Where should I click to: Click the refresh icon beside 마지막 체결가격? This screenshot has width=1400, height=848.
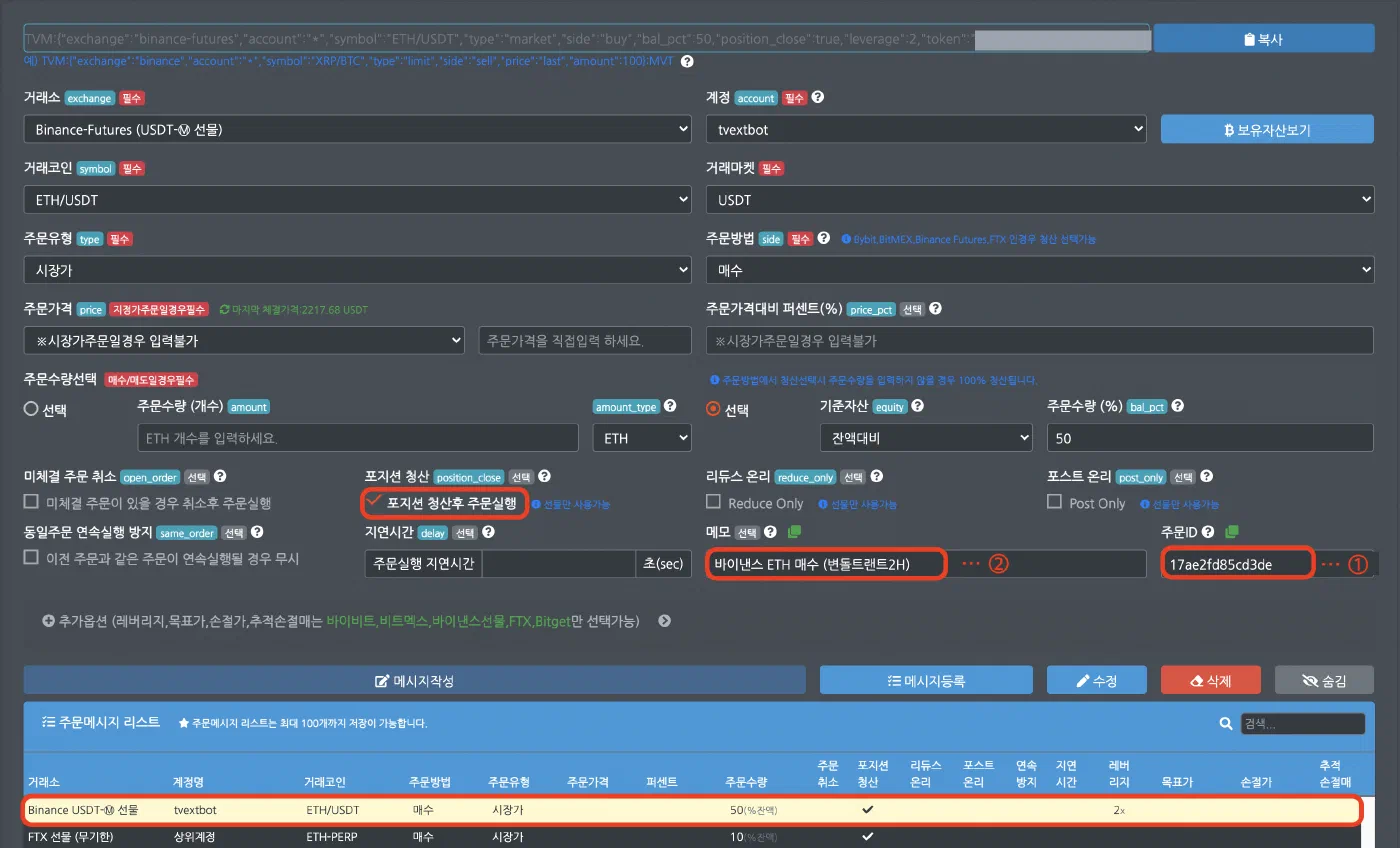[x=224, y=310]
